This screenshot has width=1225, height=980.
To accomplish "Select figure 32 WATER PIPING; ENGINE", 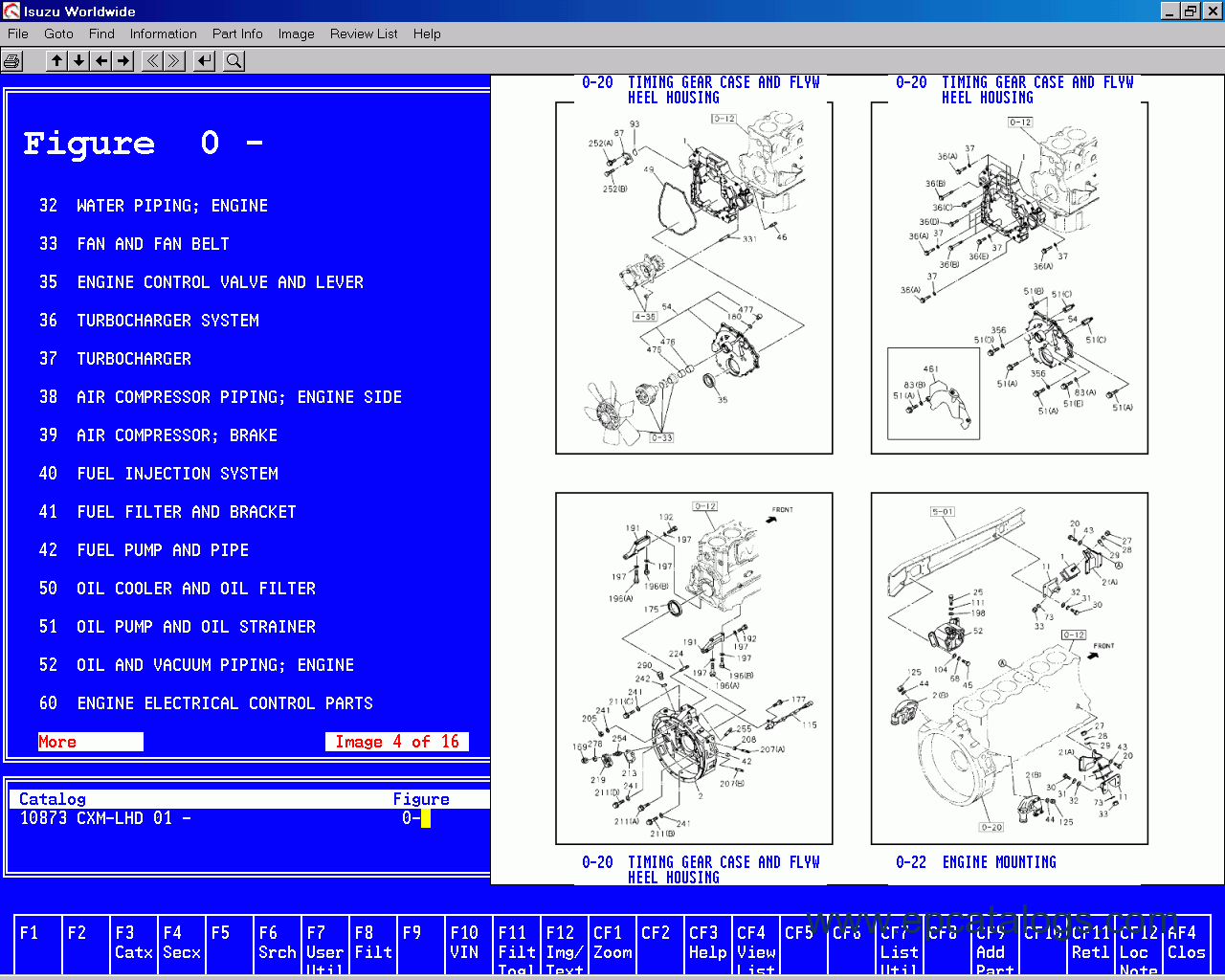I will (153, 206).
